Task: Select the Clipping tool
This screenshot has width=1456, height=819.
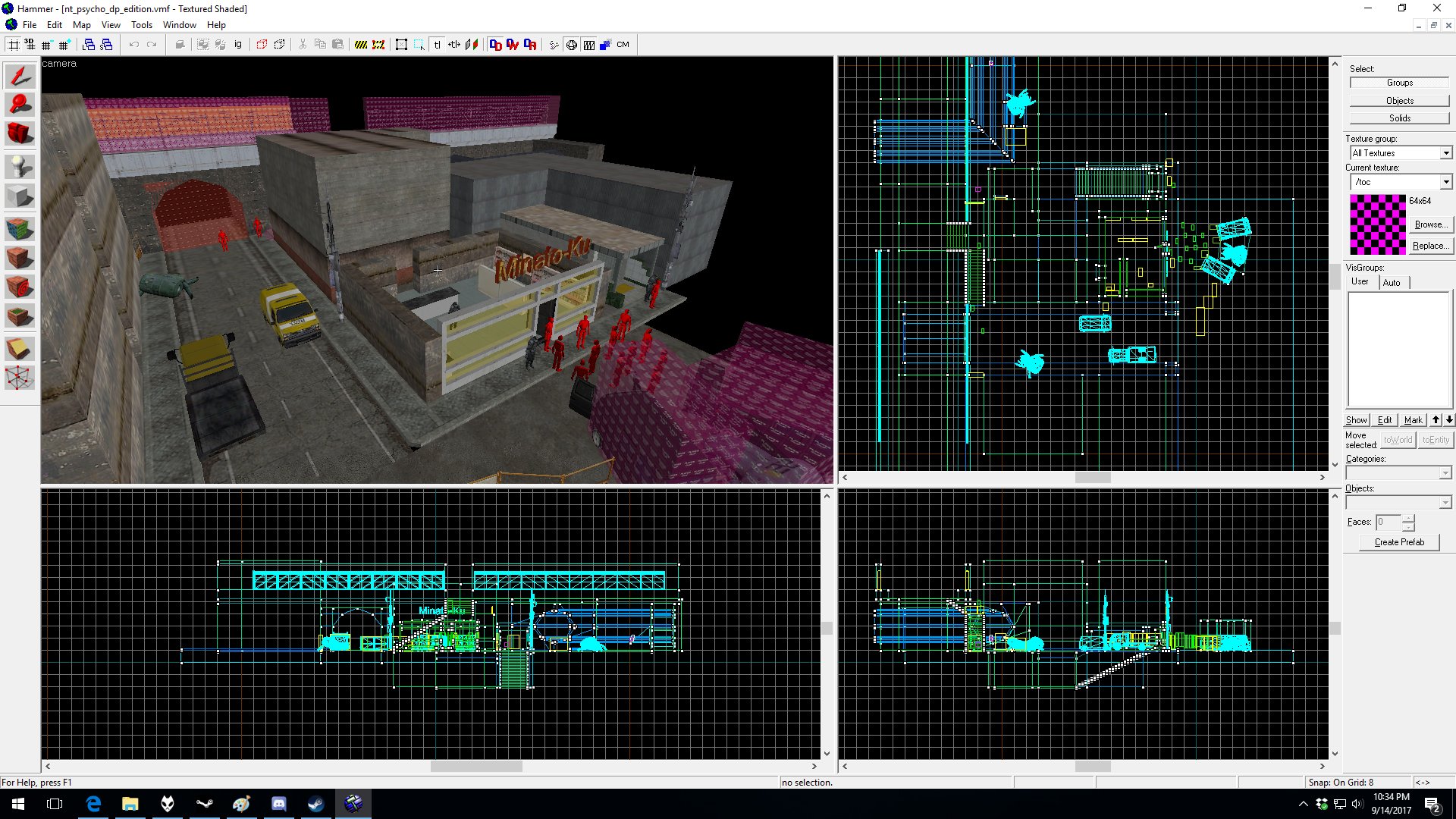Action: (20, 348)
